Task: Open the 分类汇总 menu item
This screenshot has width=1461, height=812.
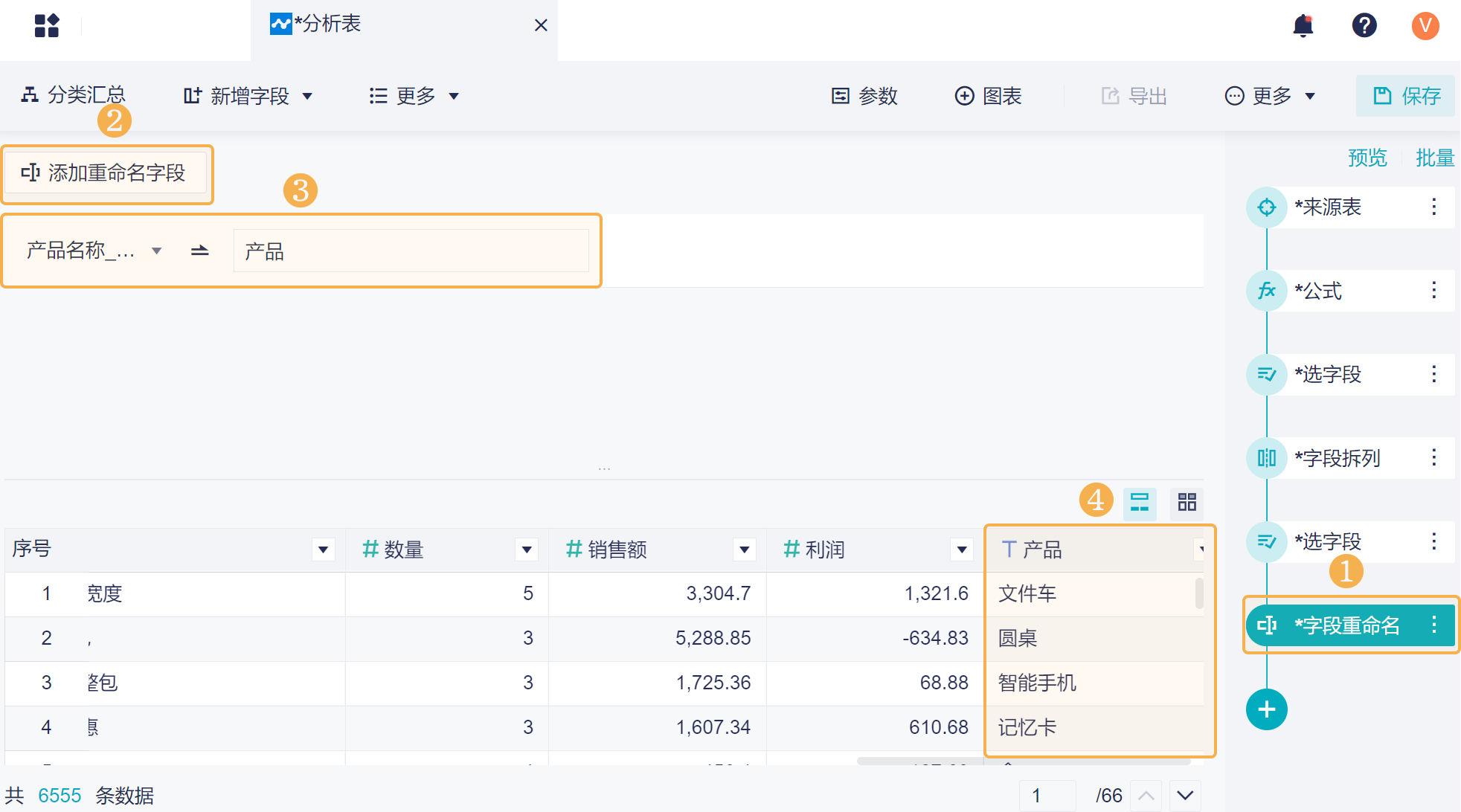Action: click(x=73, y=95)
